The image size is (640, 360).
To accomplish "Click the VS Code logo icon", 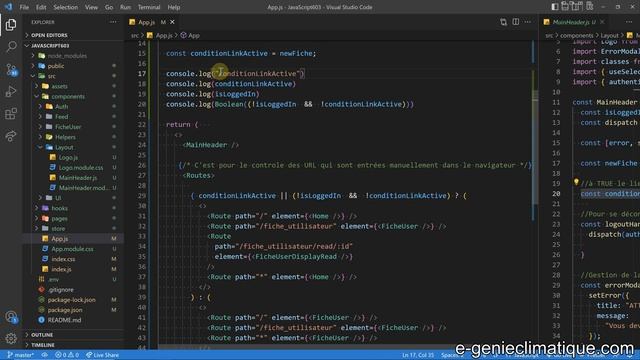I will [x=9, y=7].
